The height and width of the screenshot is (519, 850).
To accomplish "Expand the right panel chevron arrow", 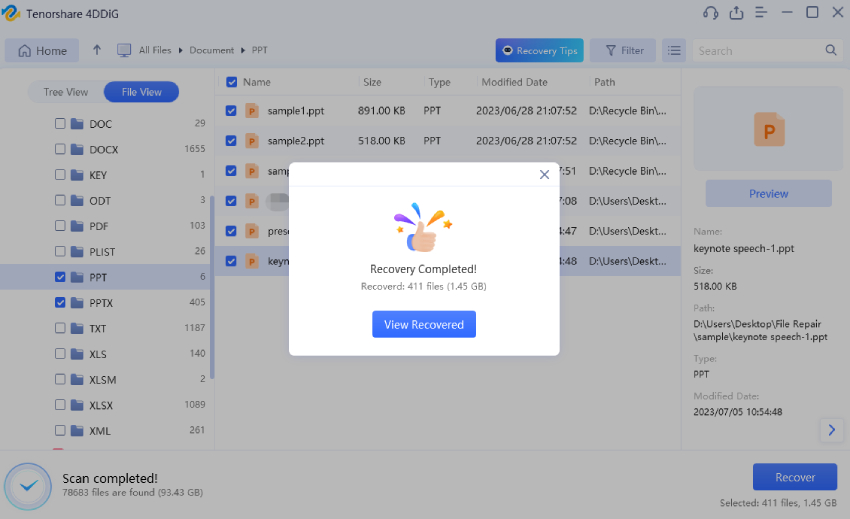I will [x=832, y=430].
